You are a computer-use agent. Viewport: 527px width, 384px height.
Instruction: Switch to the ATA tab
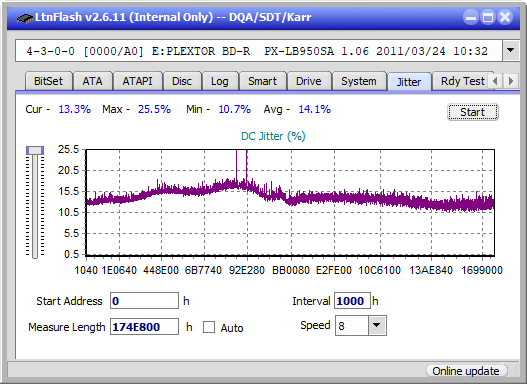pos(92,81)
